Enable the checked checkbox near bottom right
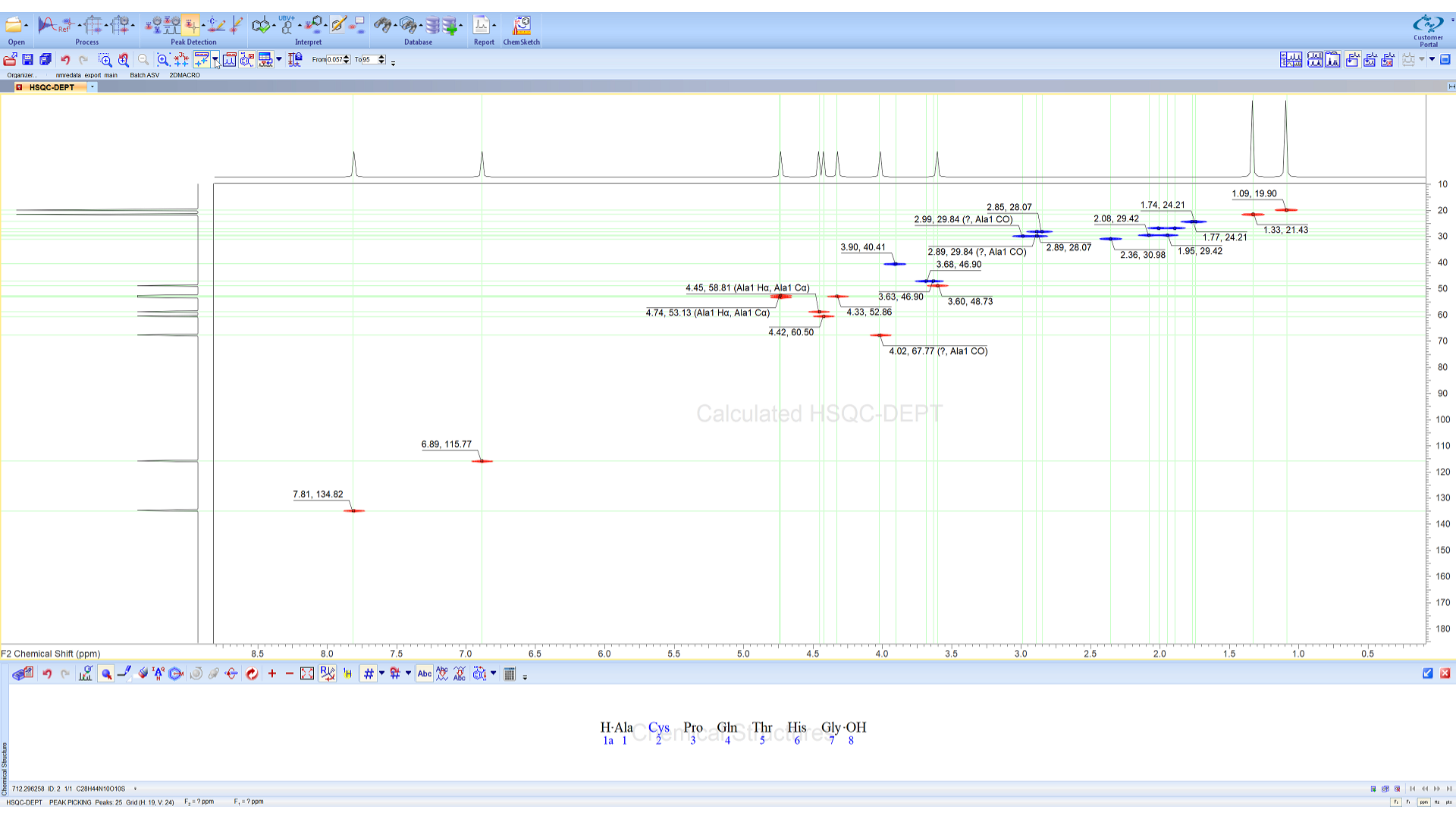 click(1428, 673)
